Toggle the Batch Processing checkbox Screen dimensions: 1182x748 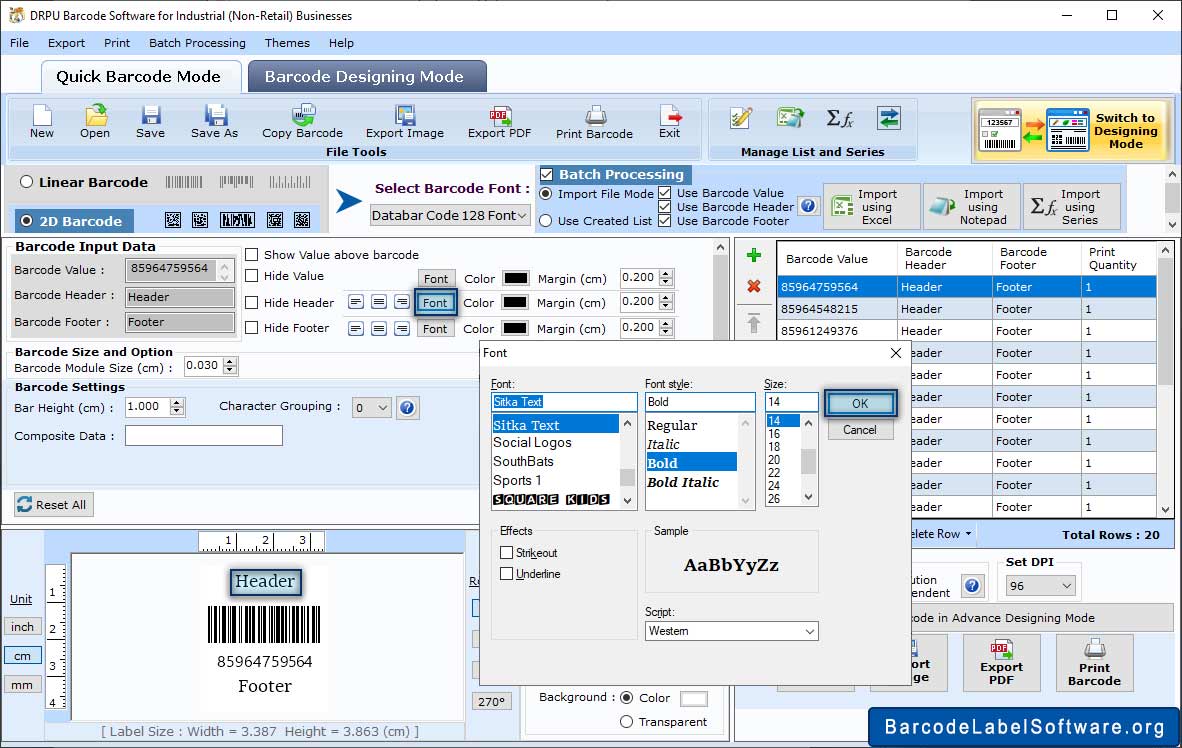tap(547, 174)
